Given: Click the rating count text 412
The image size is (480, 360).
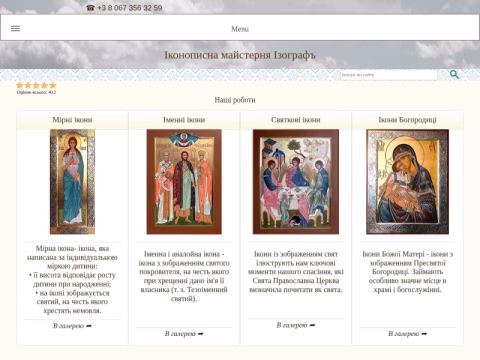Looking at the screenshot, I should point(36,92).
